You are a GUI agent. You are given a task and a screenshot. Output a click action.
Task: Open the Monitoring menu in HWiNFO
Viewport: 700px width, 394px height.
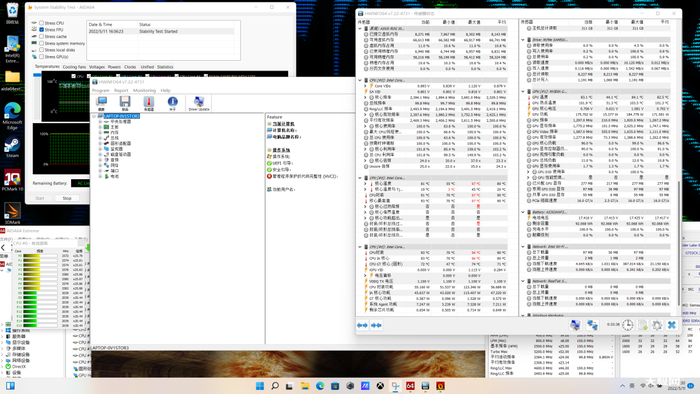(x=144, y=91)
